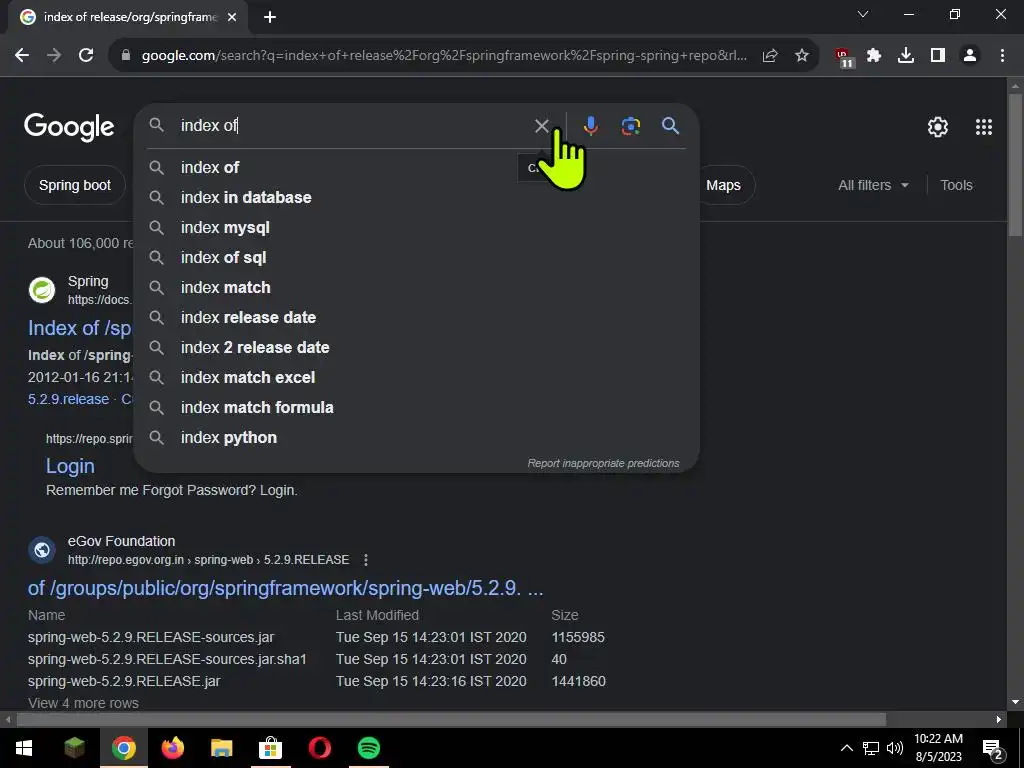Screen dimensions: 1024x768
Task: Select the suggestion 'index in database'
Action: point(416,197)
